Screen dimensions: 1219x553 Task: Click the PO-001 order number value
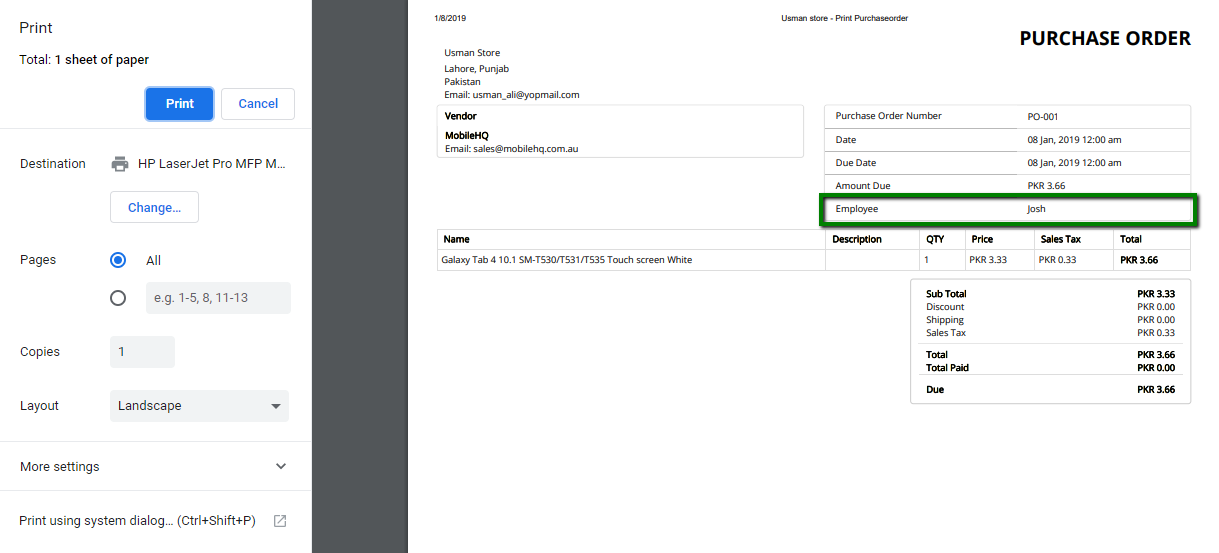pos(1043,117)
